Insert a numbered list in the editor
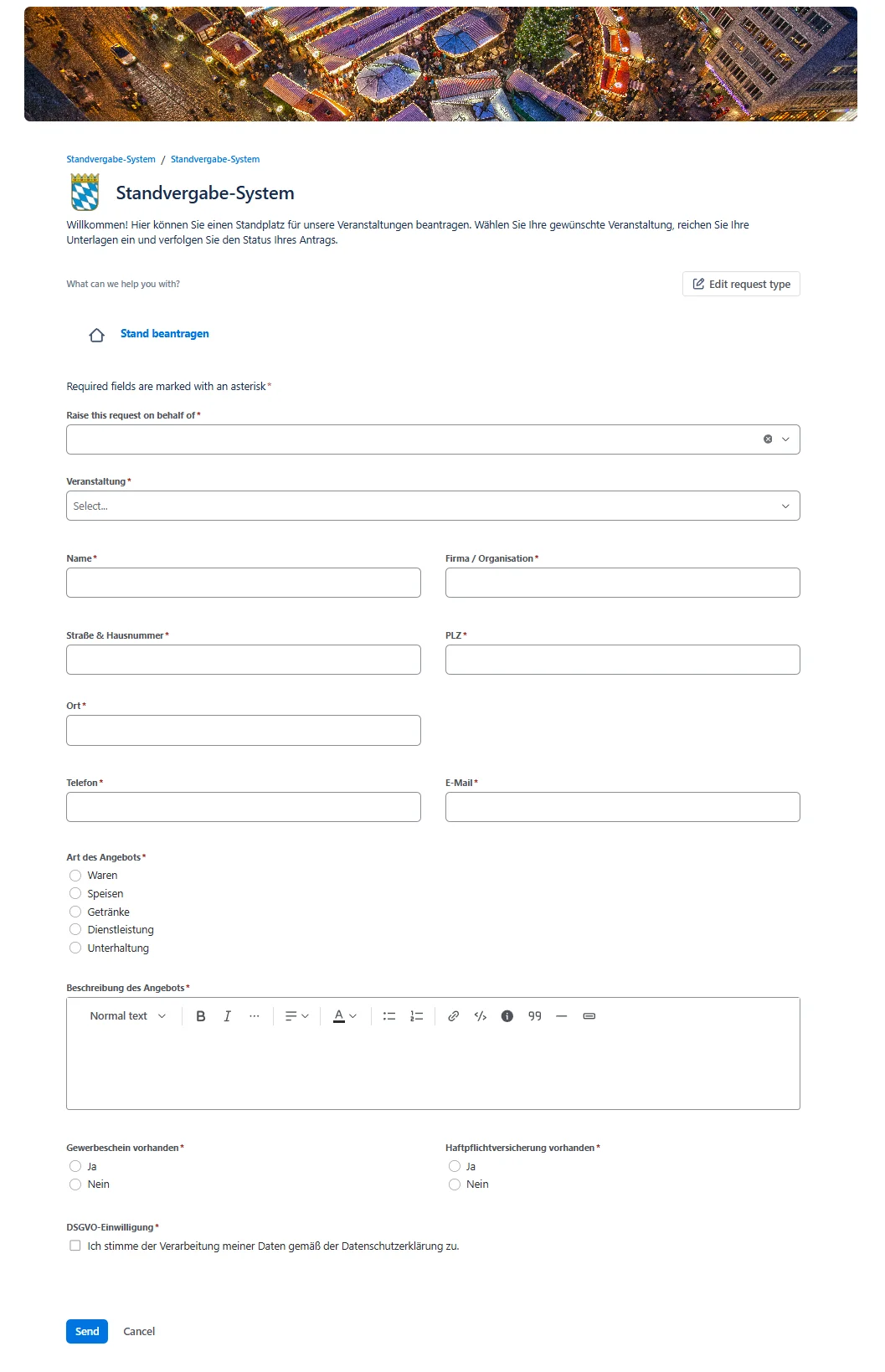The height and width of the screenshot is (1372, 885). pyautogui.click(x=416, y=1016)
